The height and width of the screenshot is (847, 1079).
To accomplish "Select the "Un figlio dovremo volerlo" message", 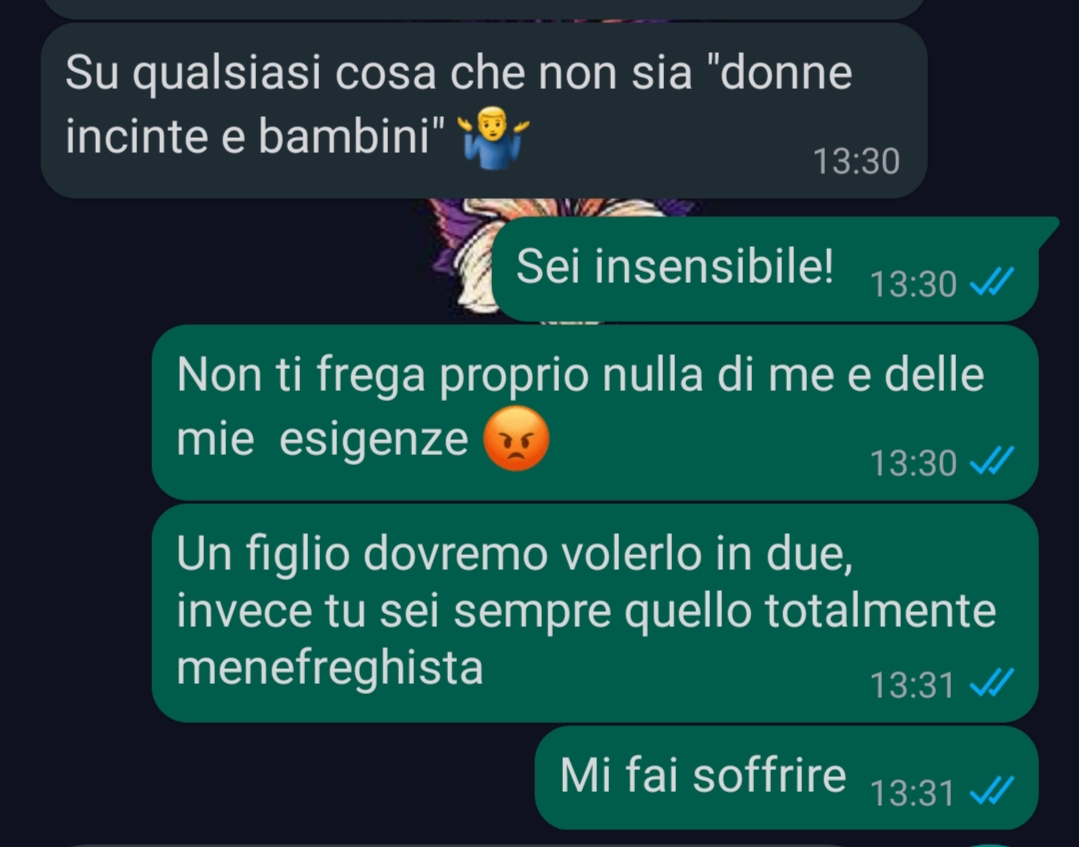I will (x=595, y=612).
